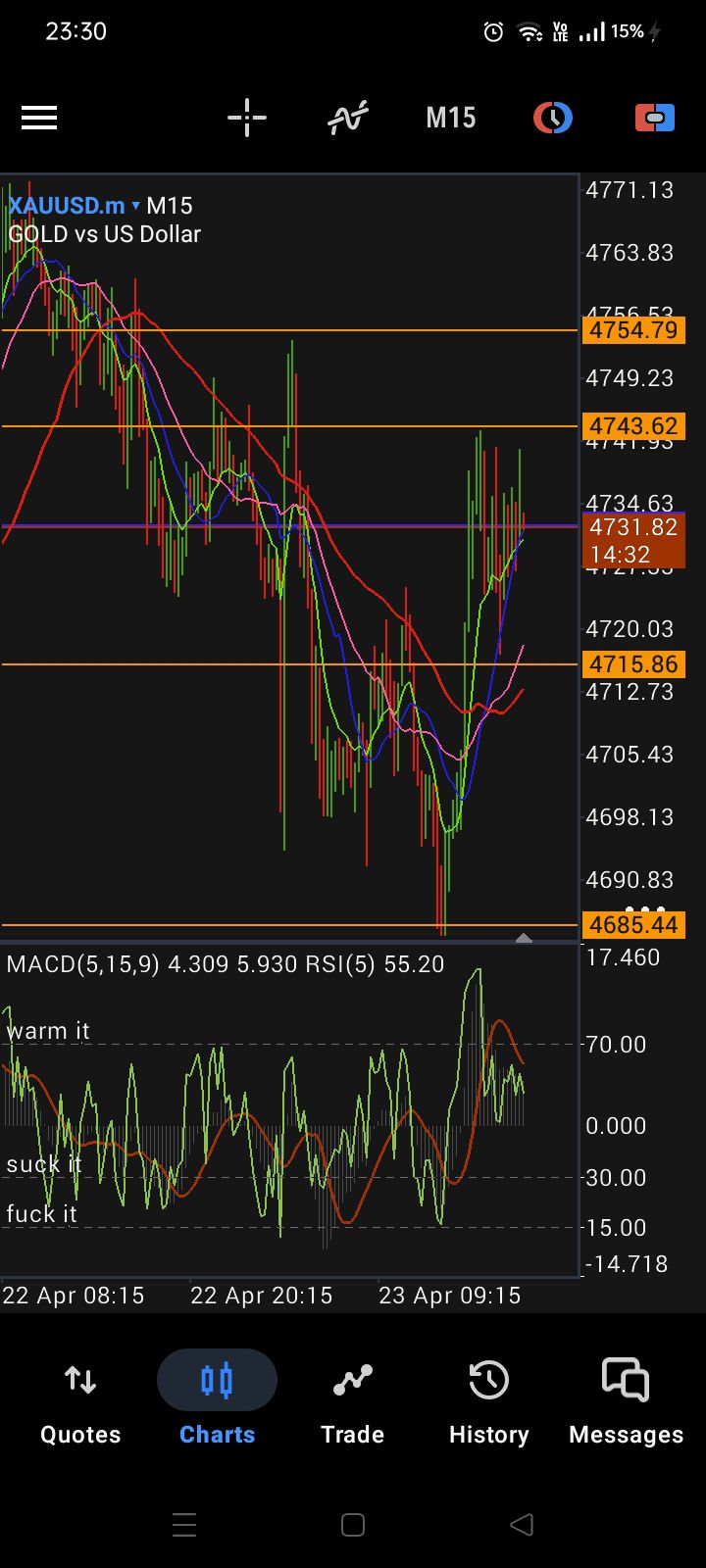Open the History tab
The image size is (706, 1568).
pos(488,1399)
